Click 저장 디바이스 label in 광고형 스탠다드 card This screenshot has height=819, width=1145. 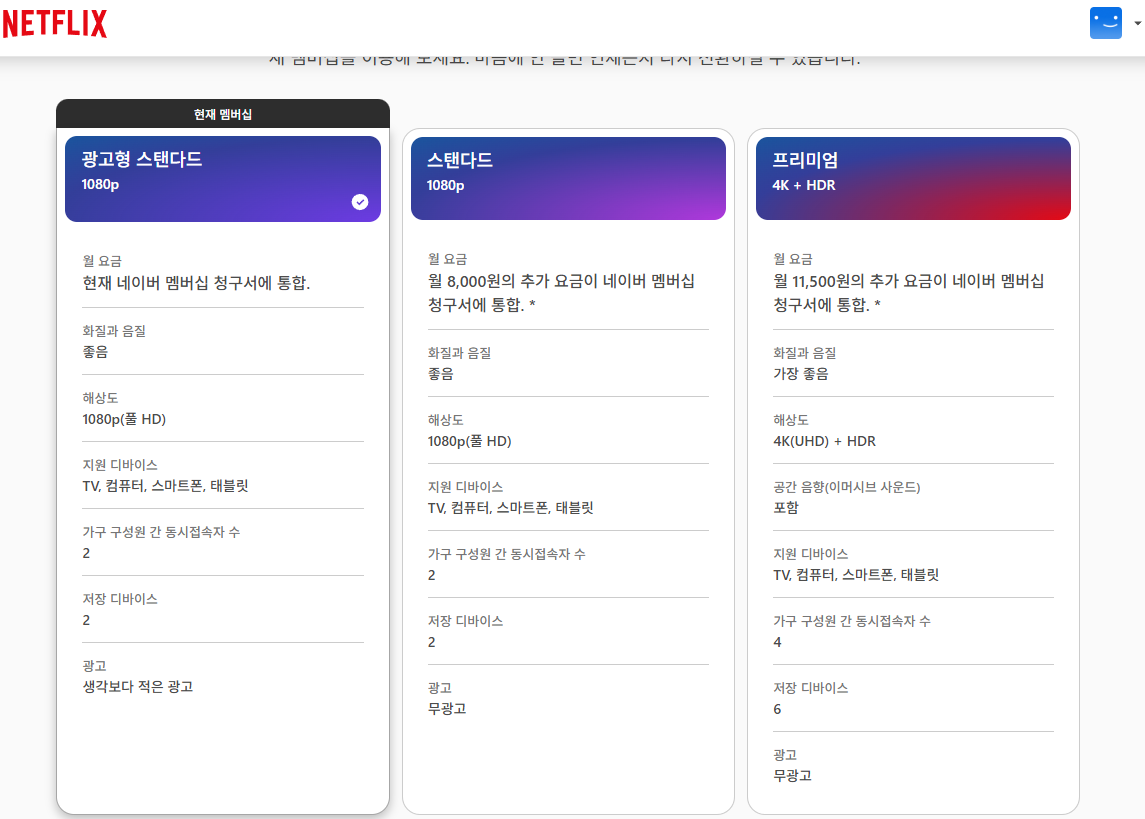(x=120, y=599)
